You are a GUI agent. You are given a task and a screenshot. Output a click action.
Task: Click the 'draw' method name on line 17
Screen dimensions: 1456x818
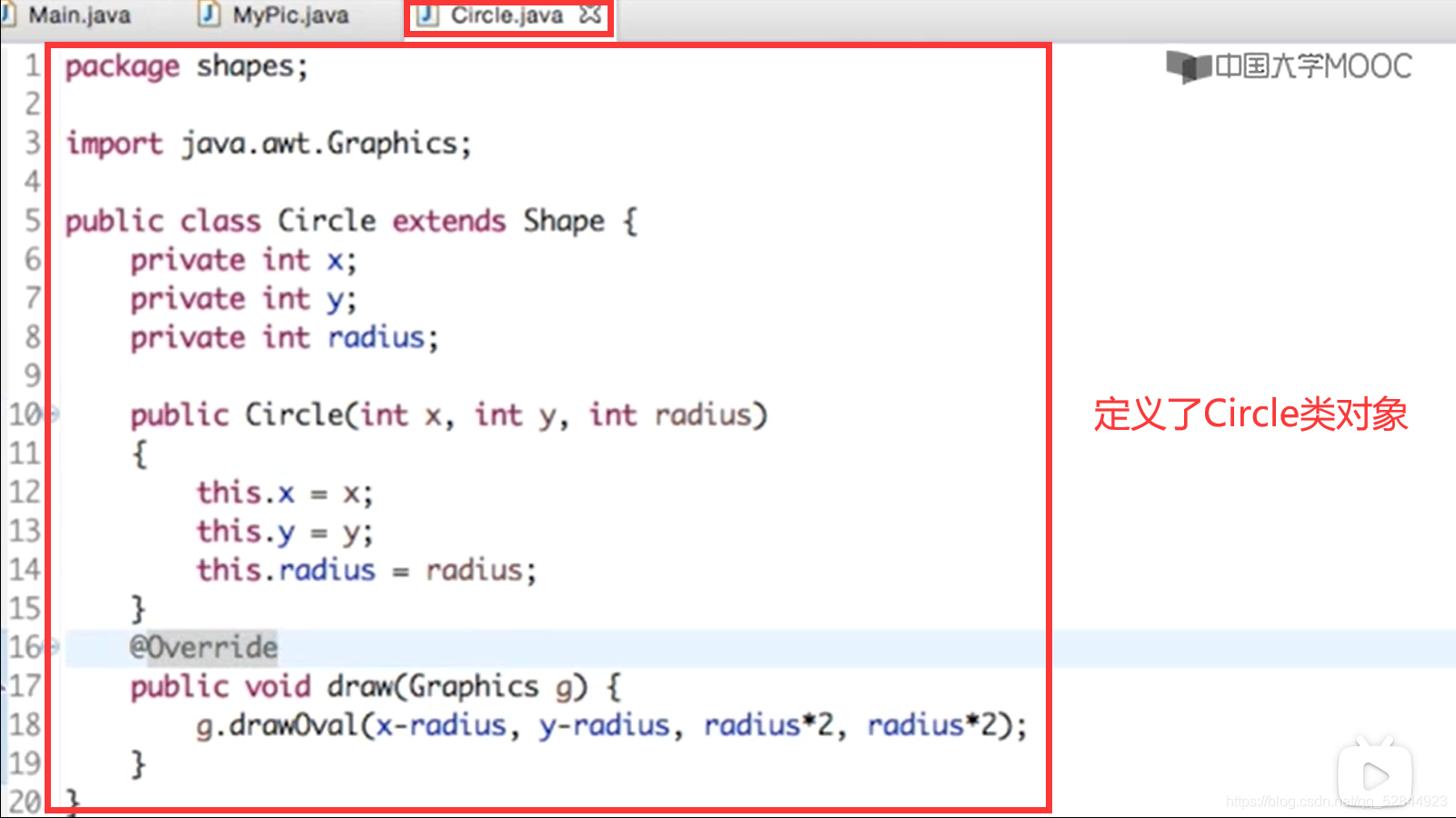tap(361, 686)
